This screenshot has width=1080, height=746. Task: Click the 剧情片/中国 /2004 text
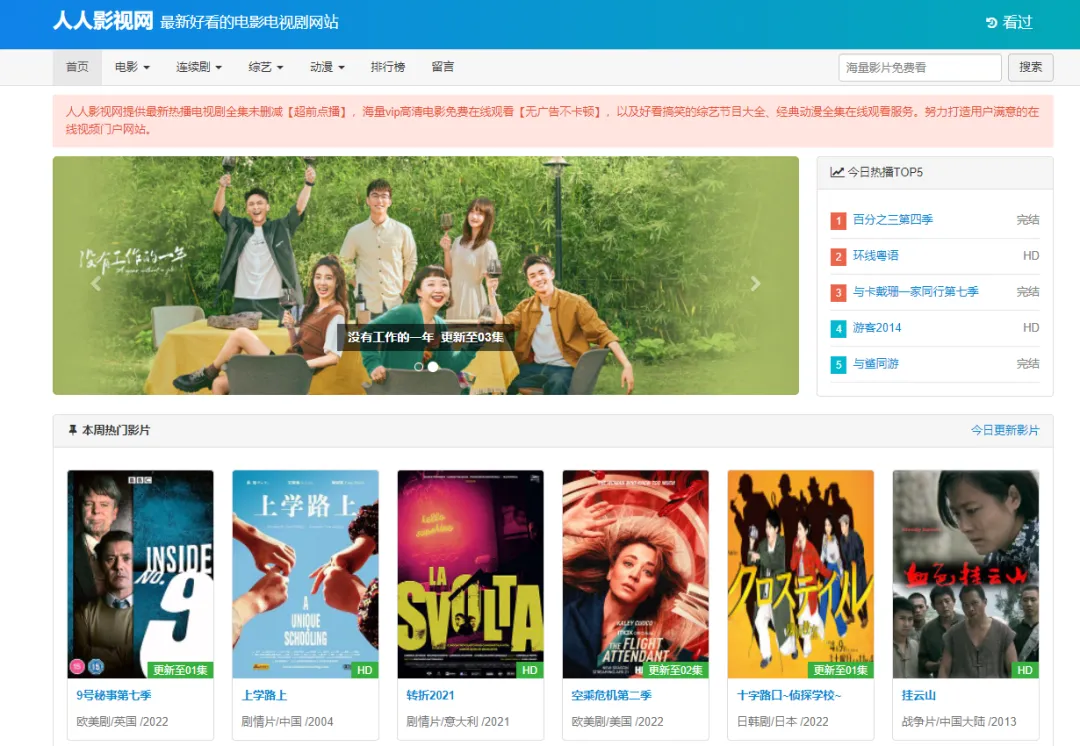[x=287, y=722]
